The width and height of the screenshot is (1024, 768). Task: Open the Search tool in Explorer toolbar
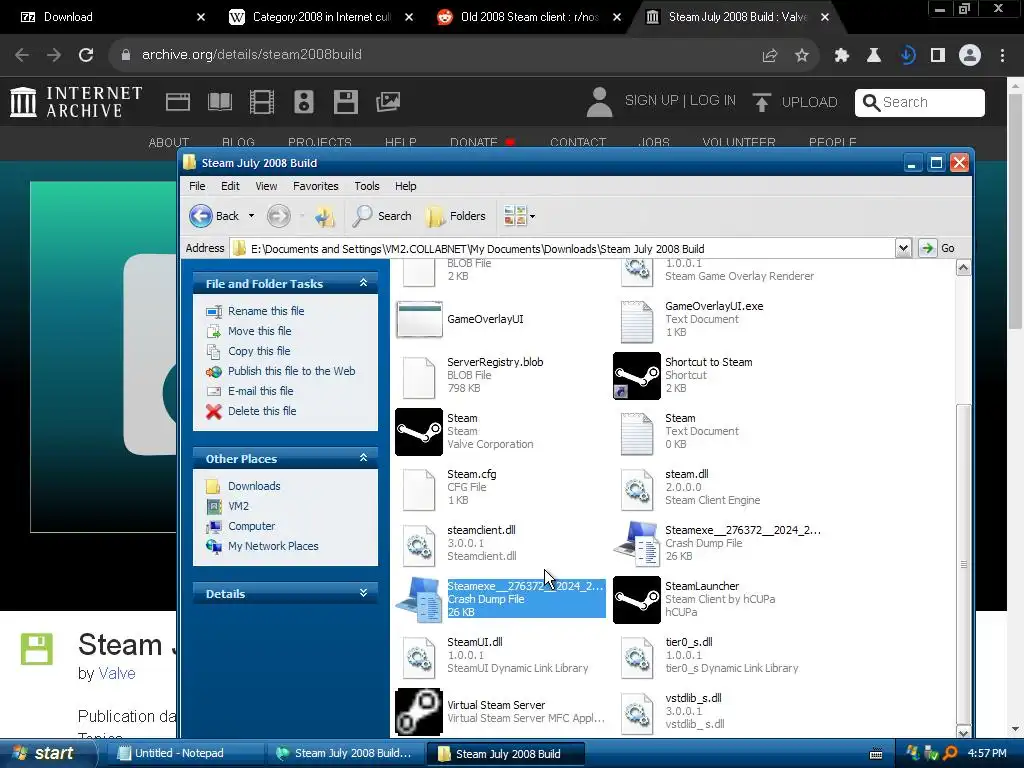tap(382, 216)
